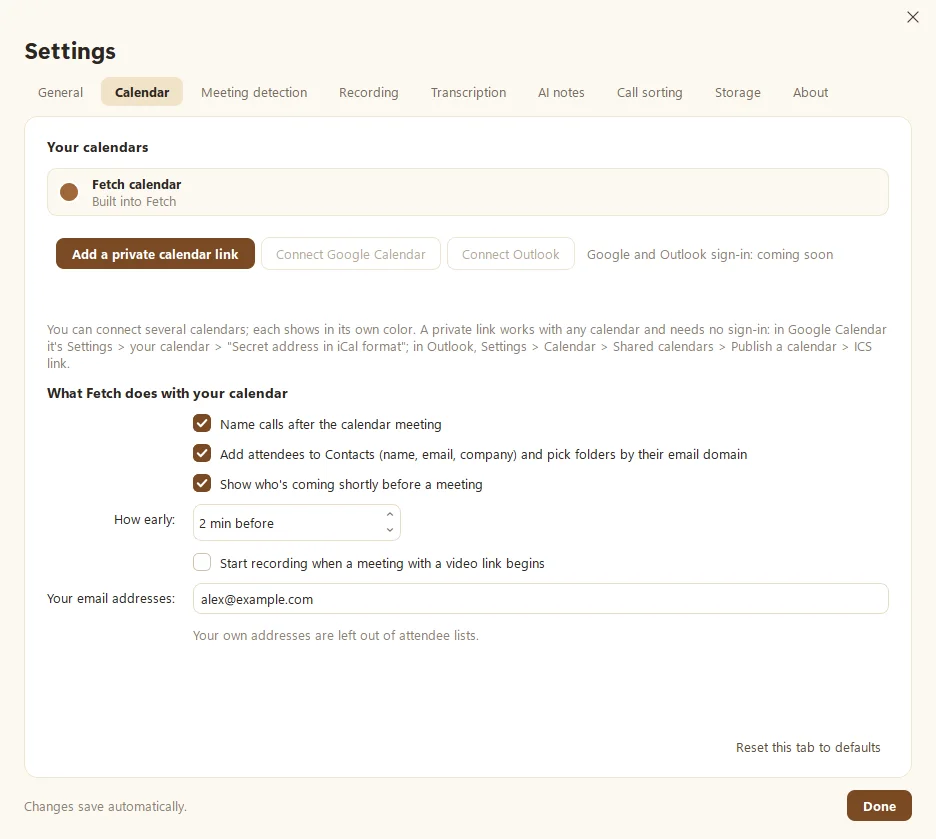Click the Your calendars heading
The height and width of the screenshot is (839, 936).
(x=98, y=147)
